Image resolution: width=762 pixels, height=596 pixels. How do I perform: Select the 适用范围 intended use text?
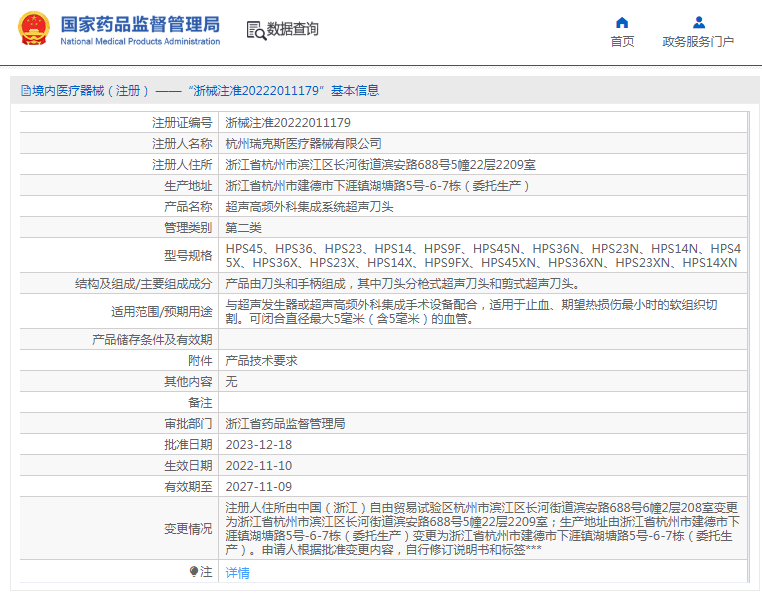point(471,312)
